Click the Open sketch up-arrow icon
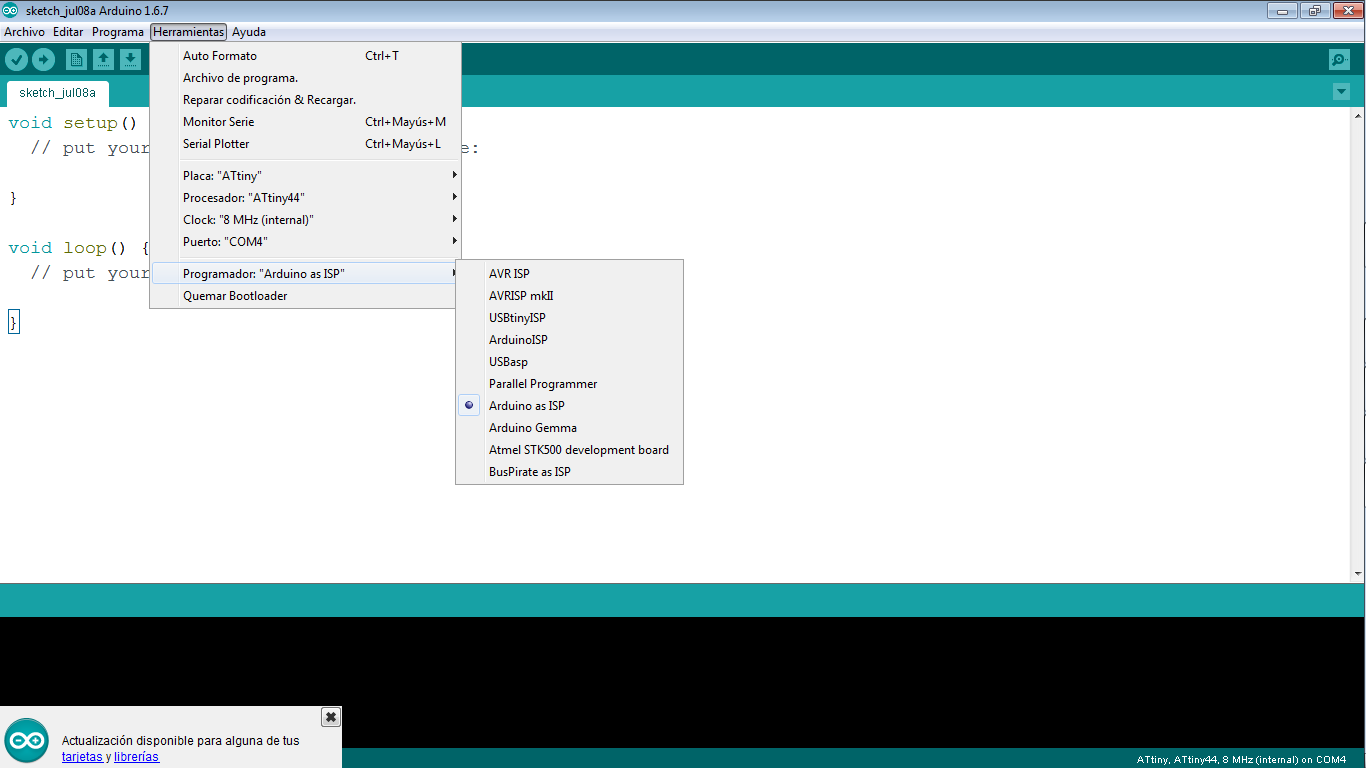The image size is (1366, 768). click(103, 60)
